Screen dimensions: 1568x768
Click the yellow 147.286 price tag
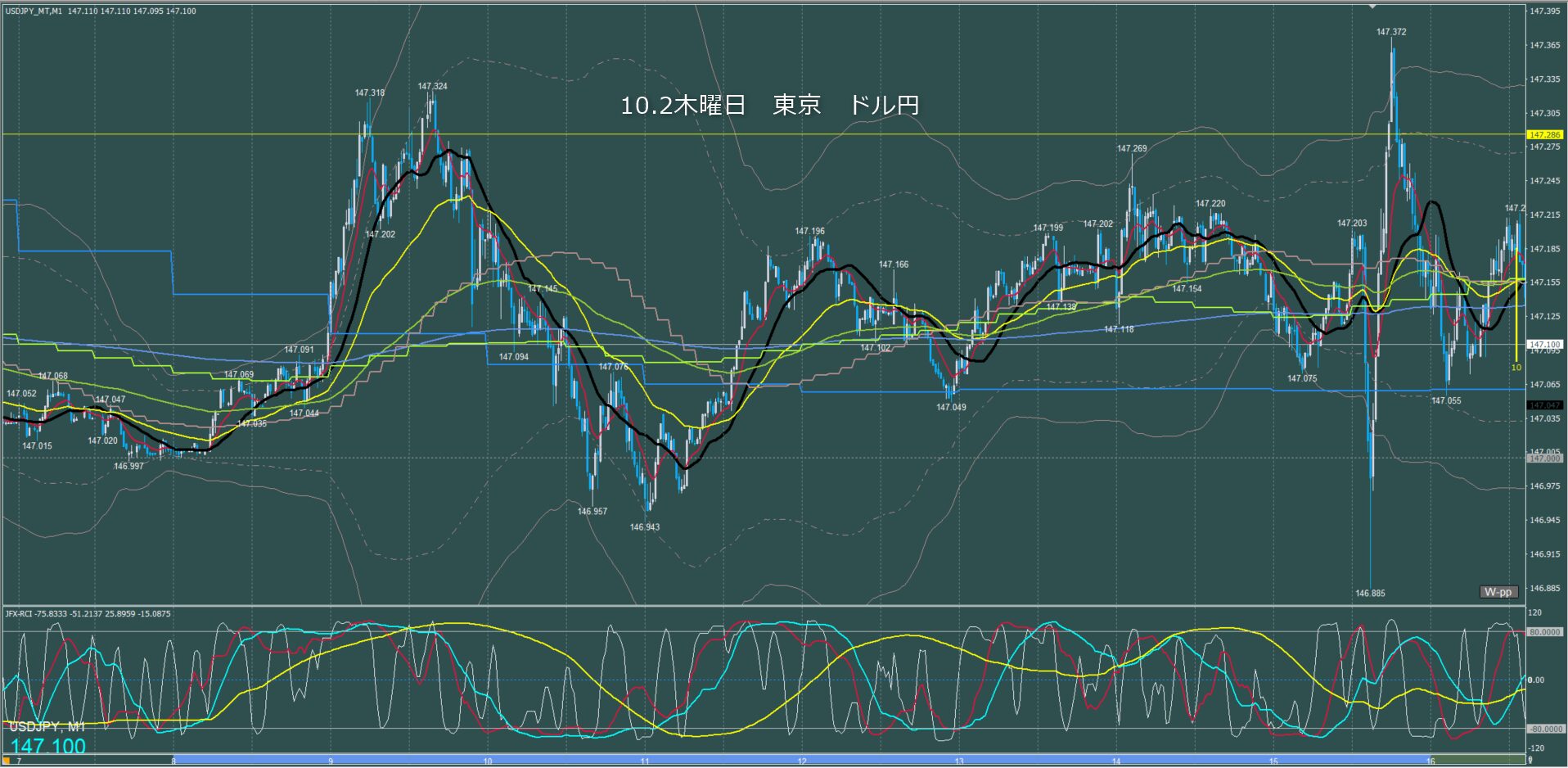[x=1544, y=134]
